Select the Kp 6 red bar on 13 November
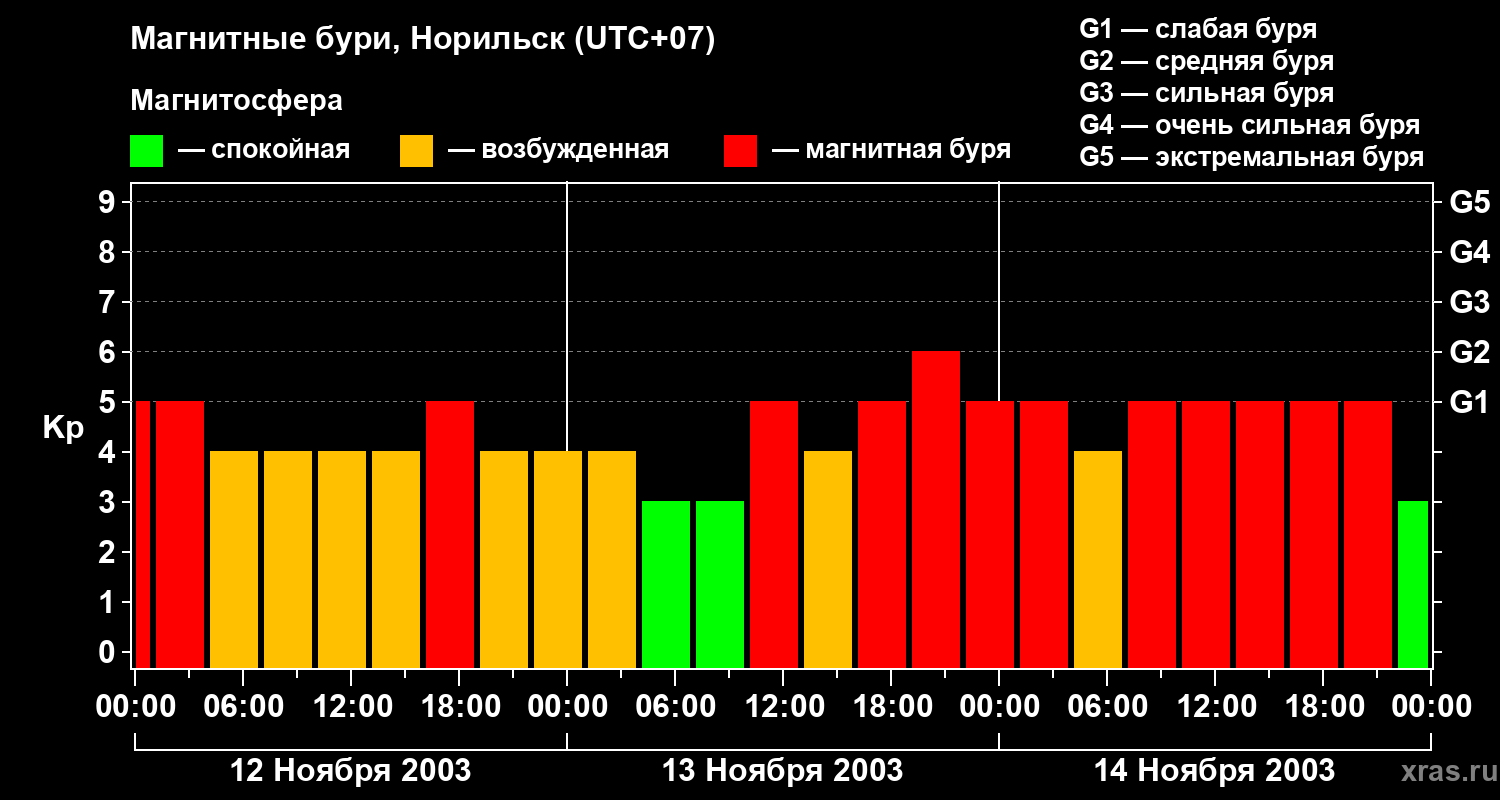Viewport: 1500px width, 800px height. point(936,509)
